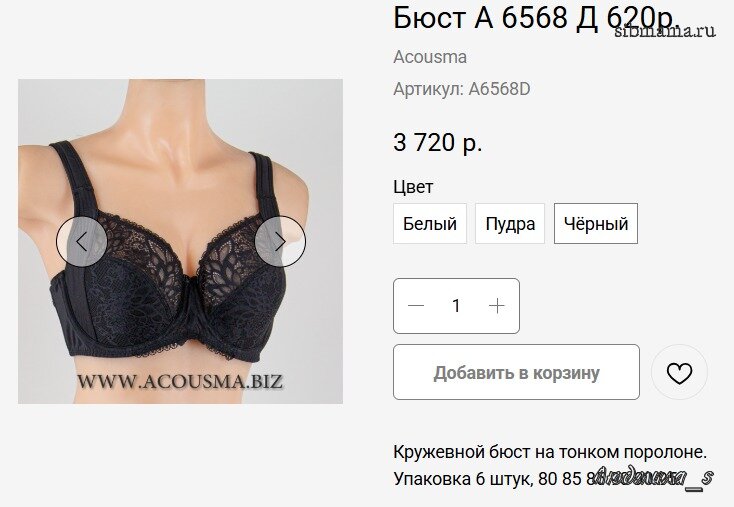The height and width of the screenshot is (507, 734).
Task: Click the WWW.ACOUSMA.BIZ text on photo
Action: point(180,381)
